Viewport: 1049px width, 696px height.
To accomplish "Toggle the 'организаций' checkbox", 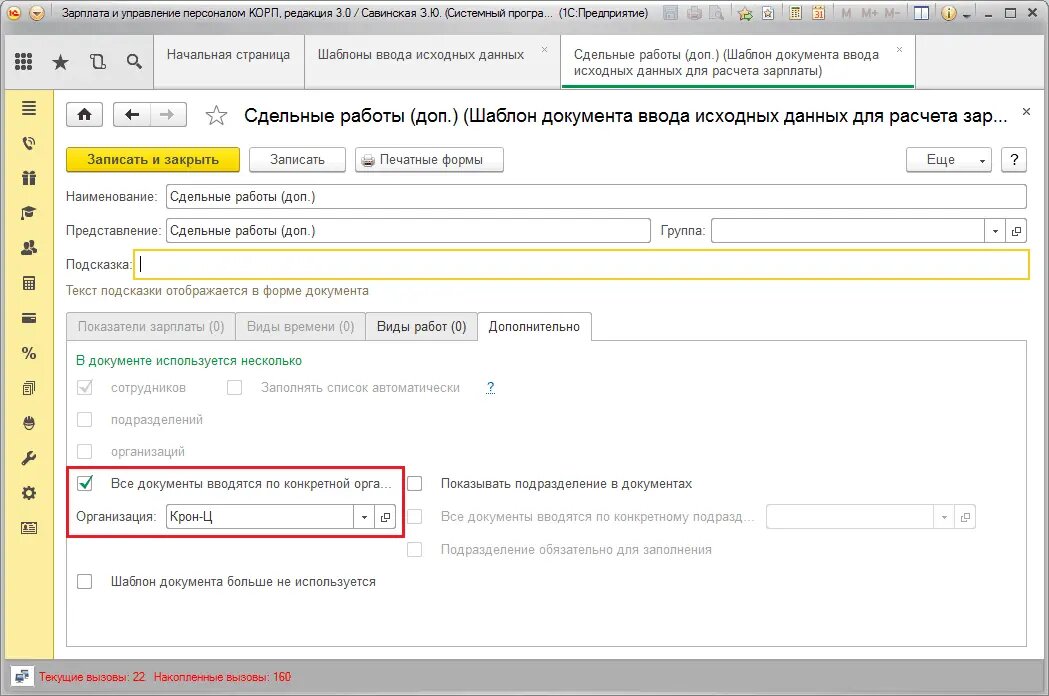I will 84,452.
